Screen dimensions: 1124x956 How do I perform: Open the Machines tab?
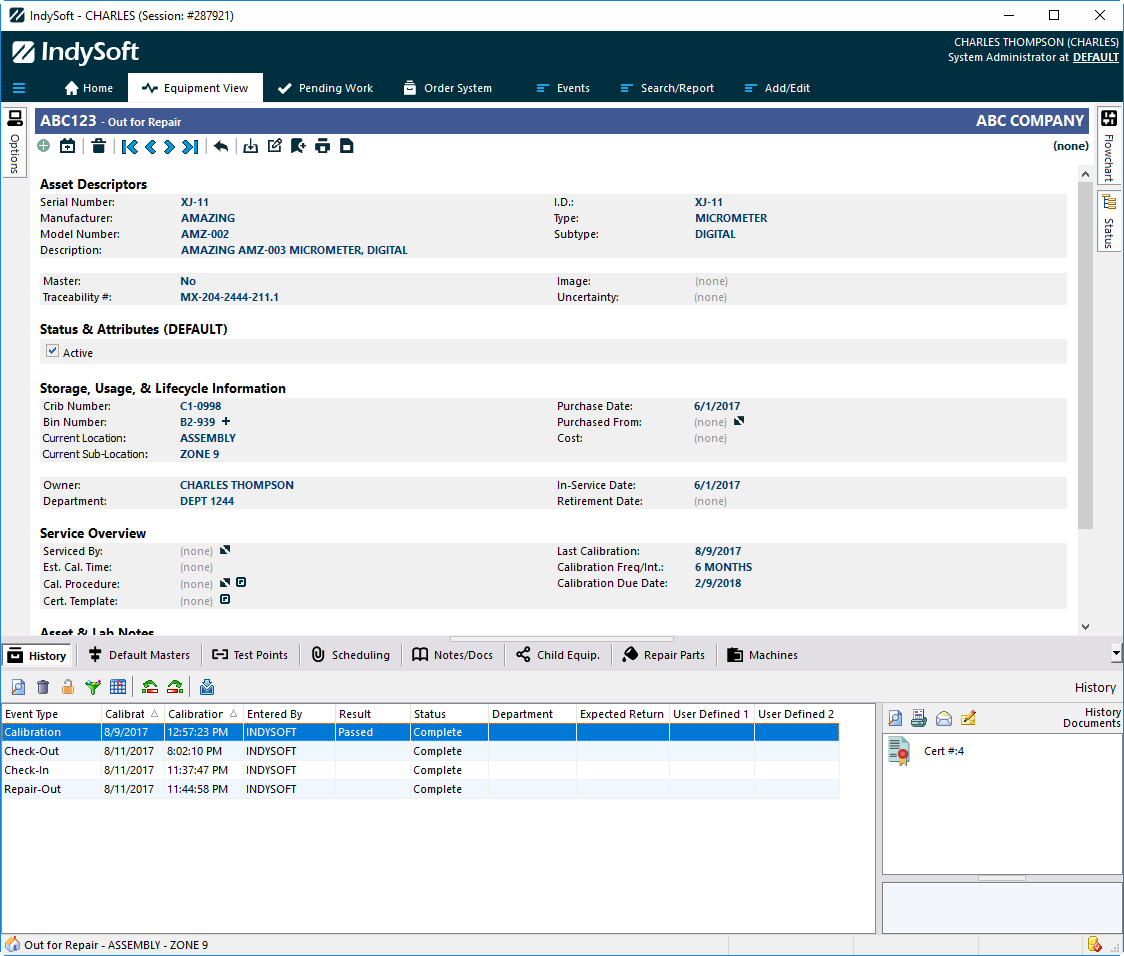pyautogui.click(x=763, y=655)
